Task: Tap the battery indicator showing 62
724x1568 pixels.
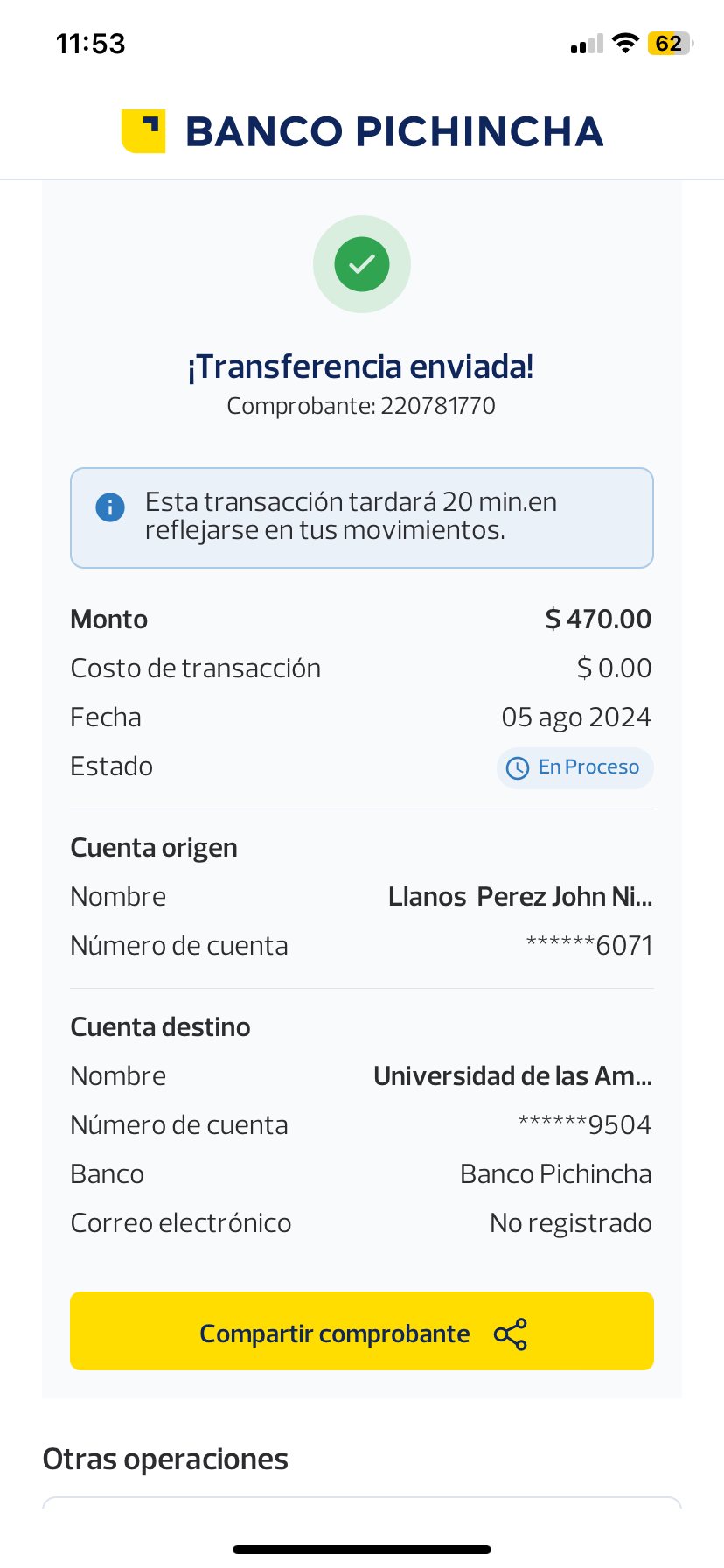Action: [670, 44]
